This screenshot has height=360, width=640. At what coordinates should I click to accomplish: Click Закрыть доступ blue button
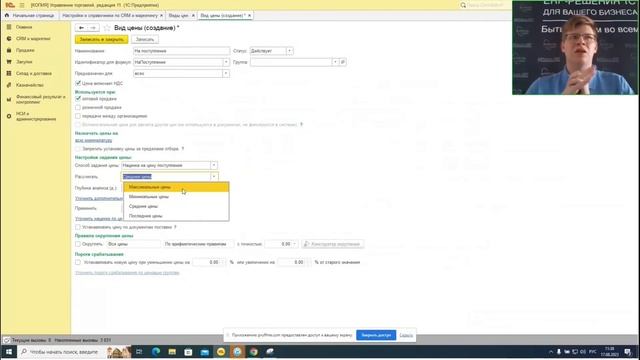376,335
